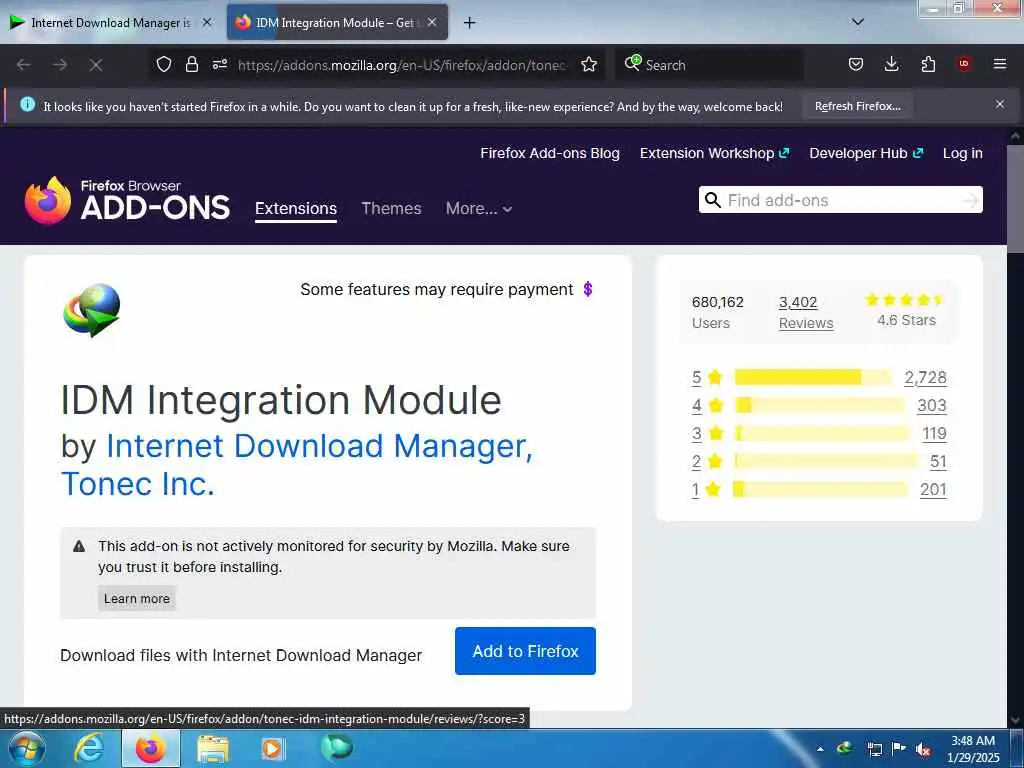This screenshot has width=1024, height=768.
Task: Open Windows Explorer folder on taskbar
Action: [213, 749]
